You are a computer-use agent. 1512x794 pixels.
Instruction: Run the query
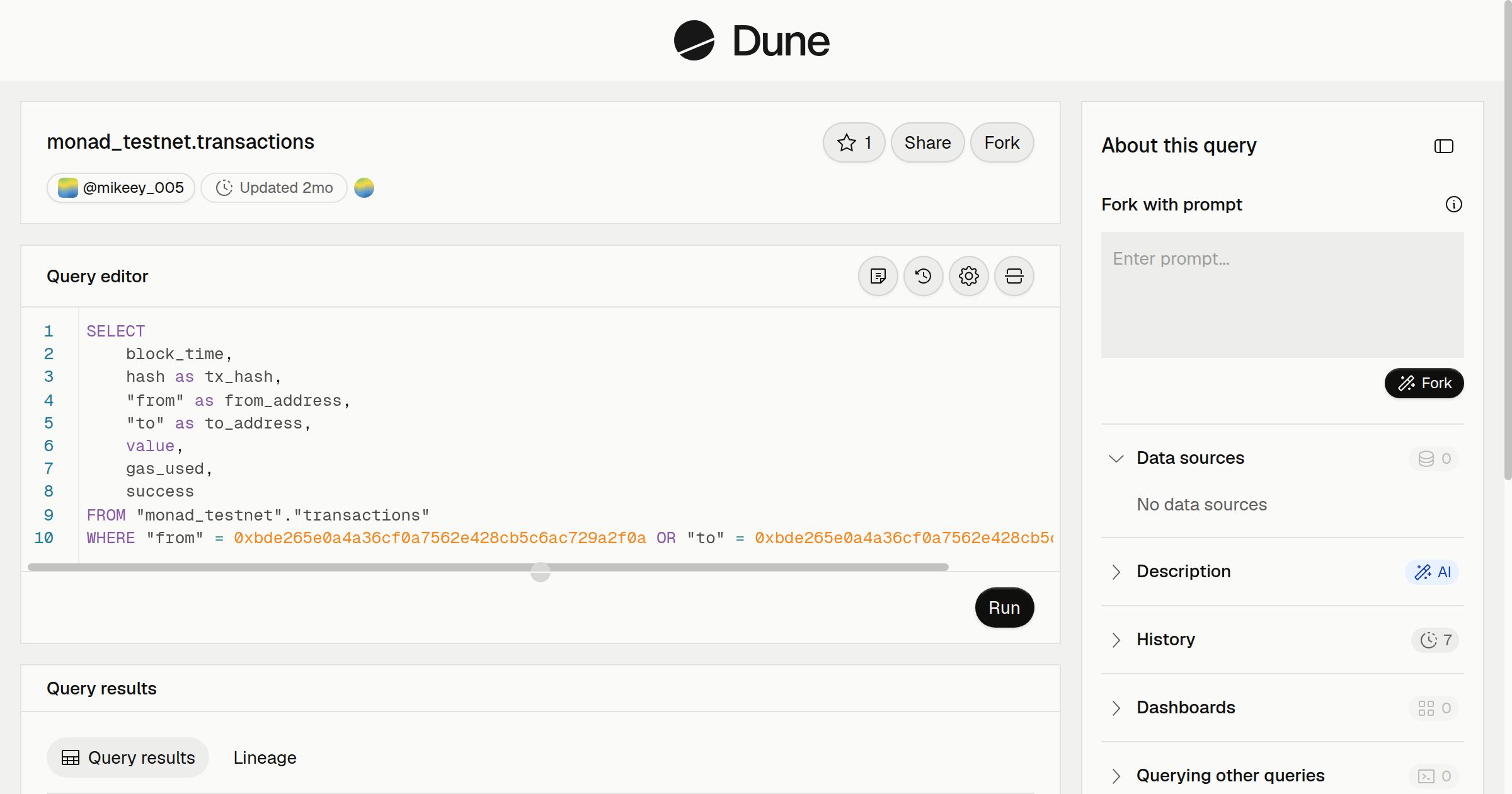point(1004,607)
